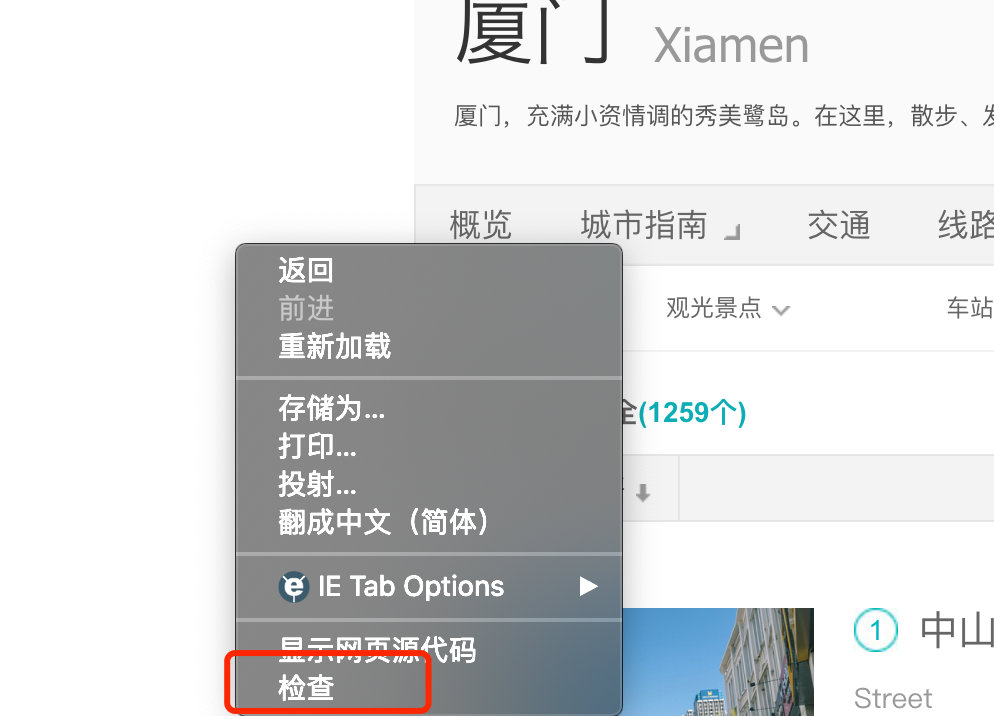Choose 检查 to open inspector
Viewport: 994px width, 716px height.
coord(306,688)
